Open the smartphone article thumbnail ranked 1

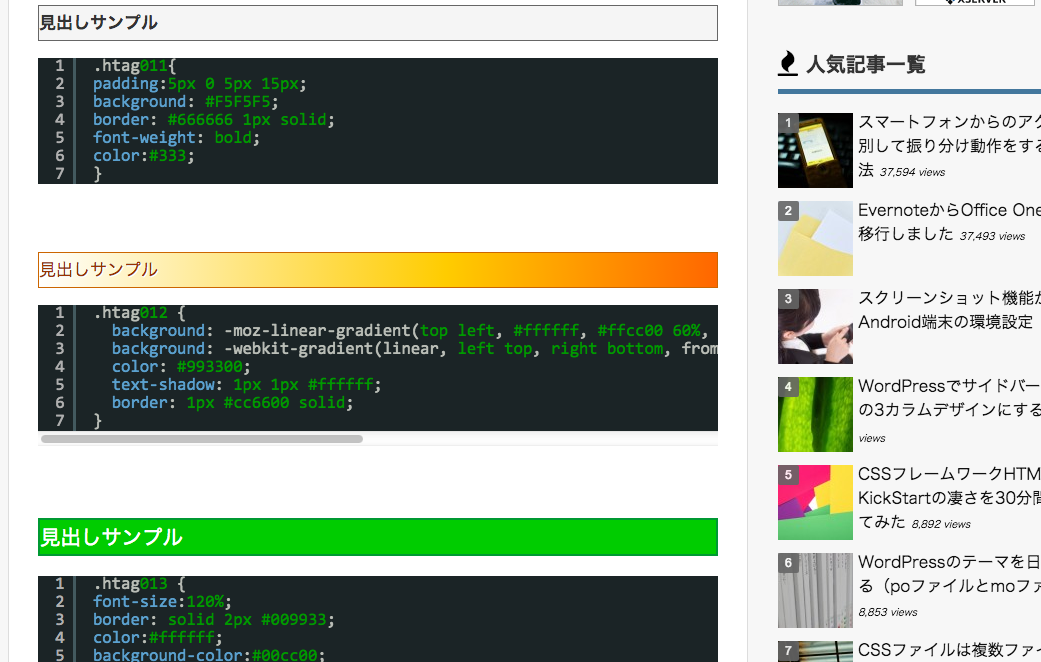[815, 151]
